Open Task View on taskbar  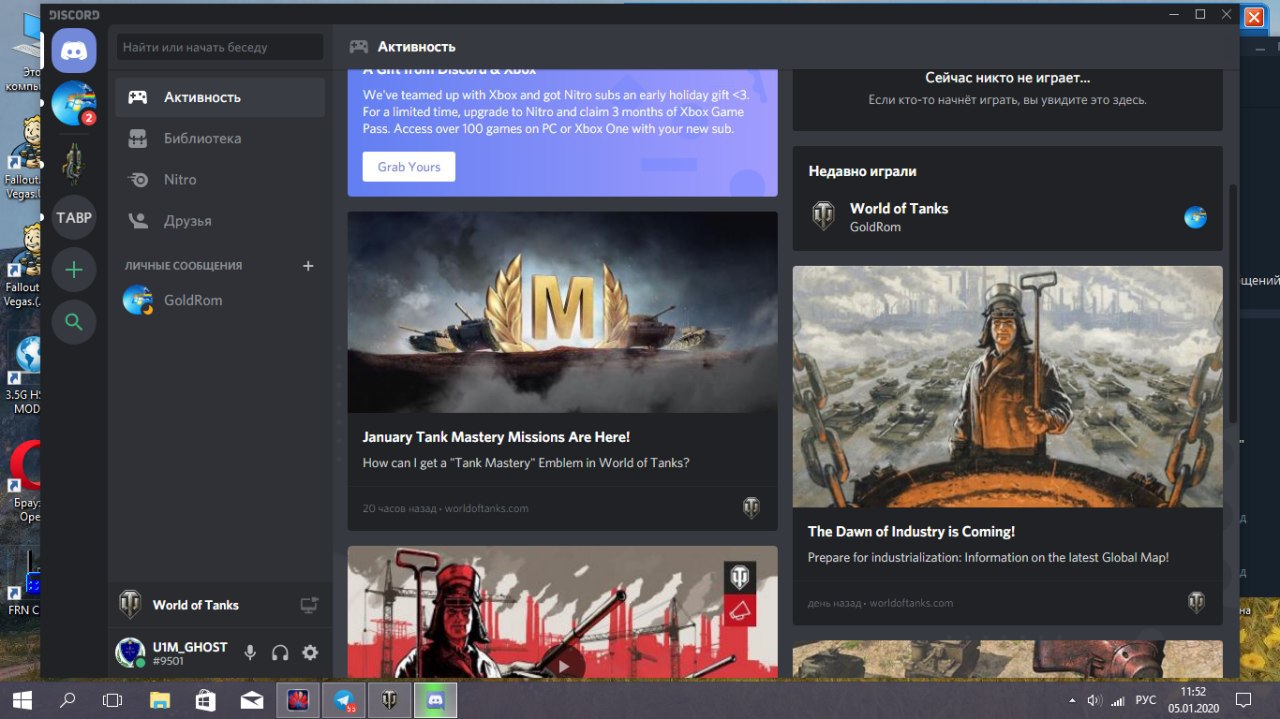coord(113,700)
